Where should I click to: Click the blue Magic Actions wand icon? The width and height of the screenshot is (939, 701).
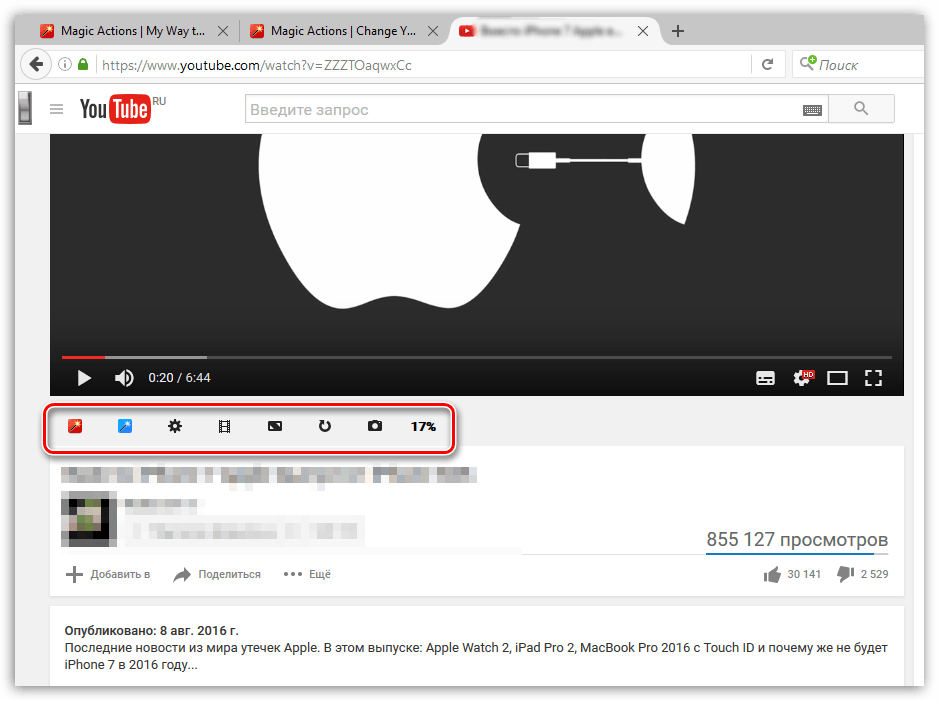point(125,426)
